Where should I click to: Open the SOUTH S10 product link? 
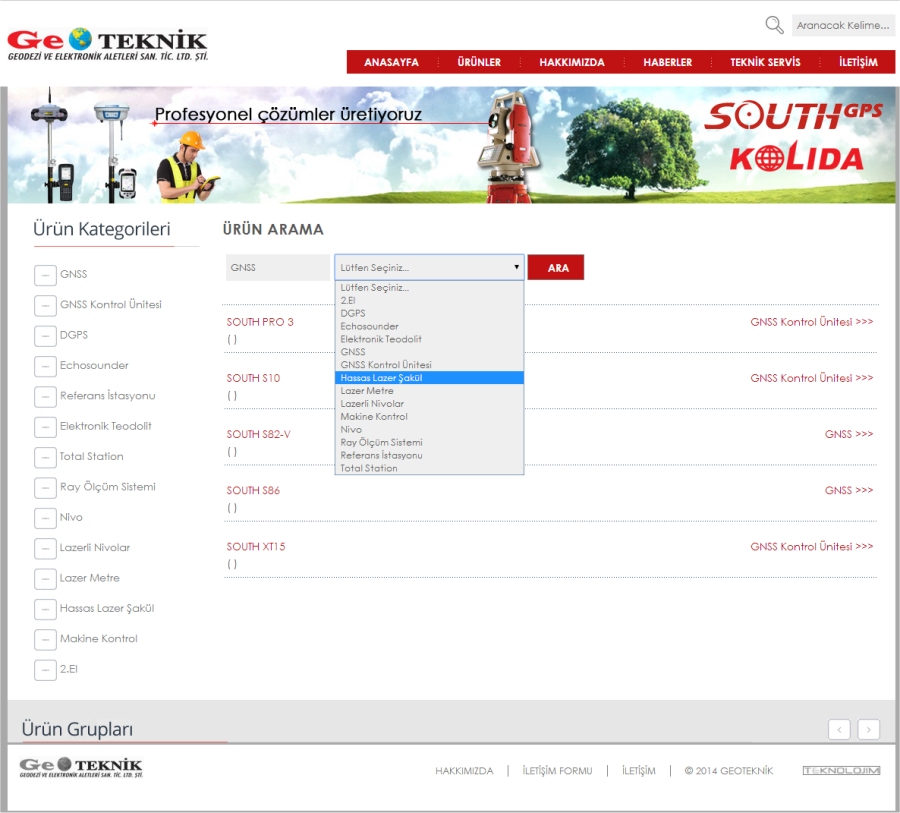(x=253, y=378)
